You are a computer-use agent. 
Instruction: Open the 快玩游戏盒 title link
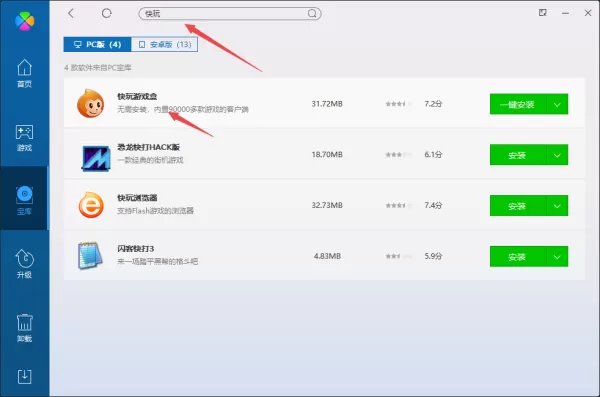click(x=137, y=96)
